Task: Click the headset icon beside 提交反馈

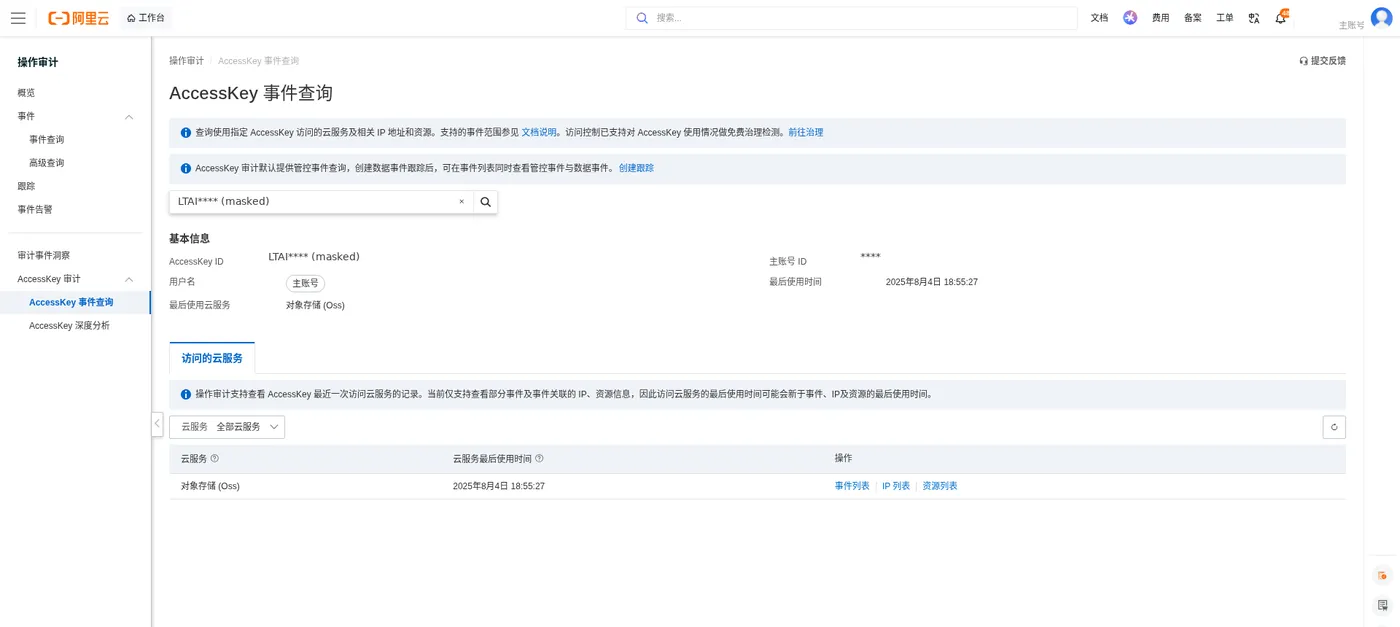Action: [x=1303, y=61]
